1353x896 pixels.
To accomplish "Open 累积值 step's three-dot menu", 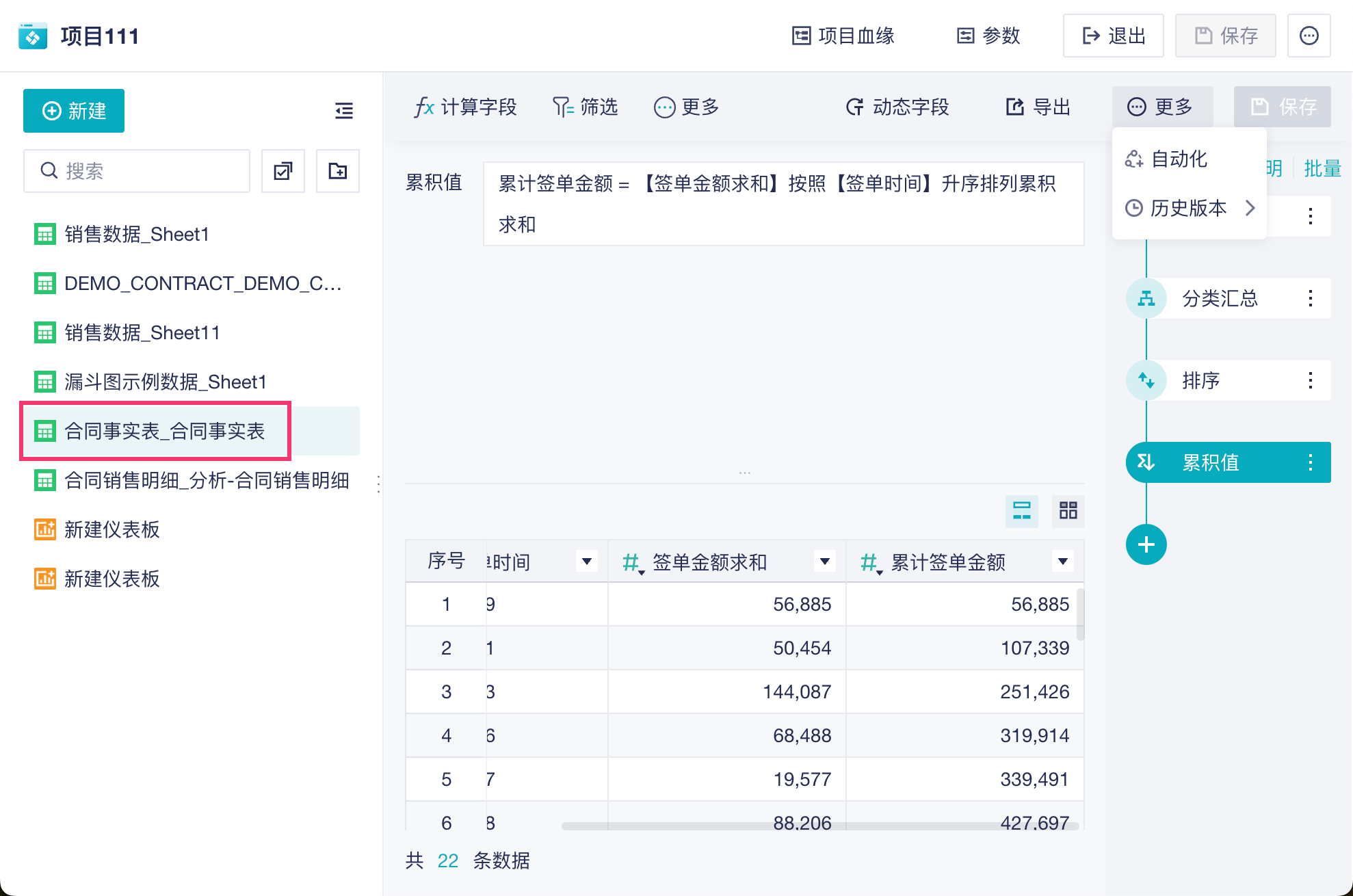I will [1310, 462].
